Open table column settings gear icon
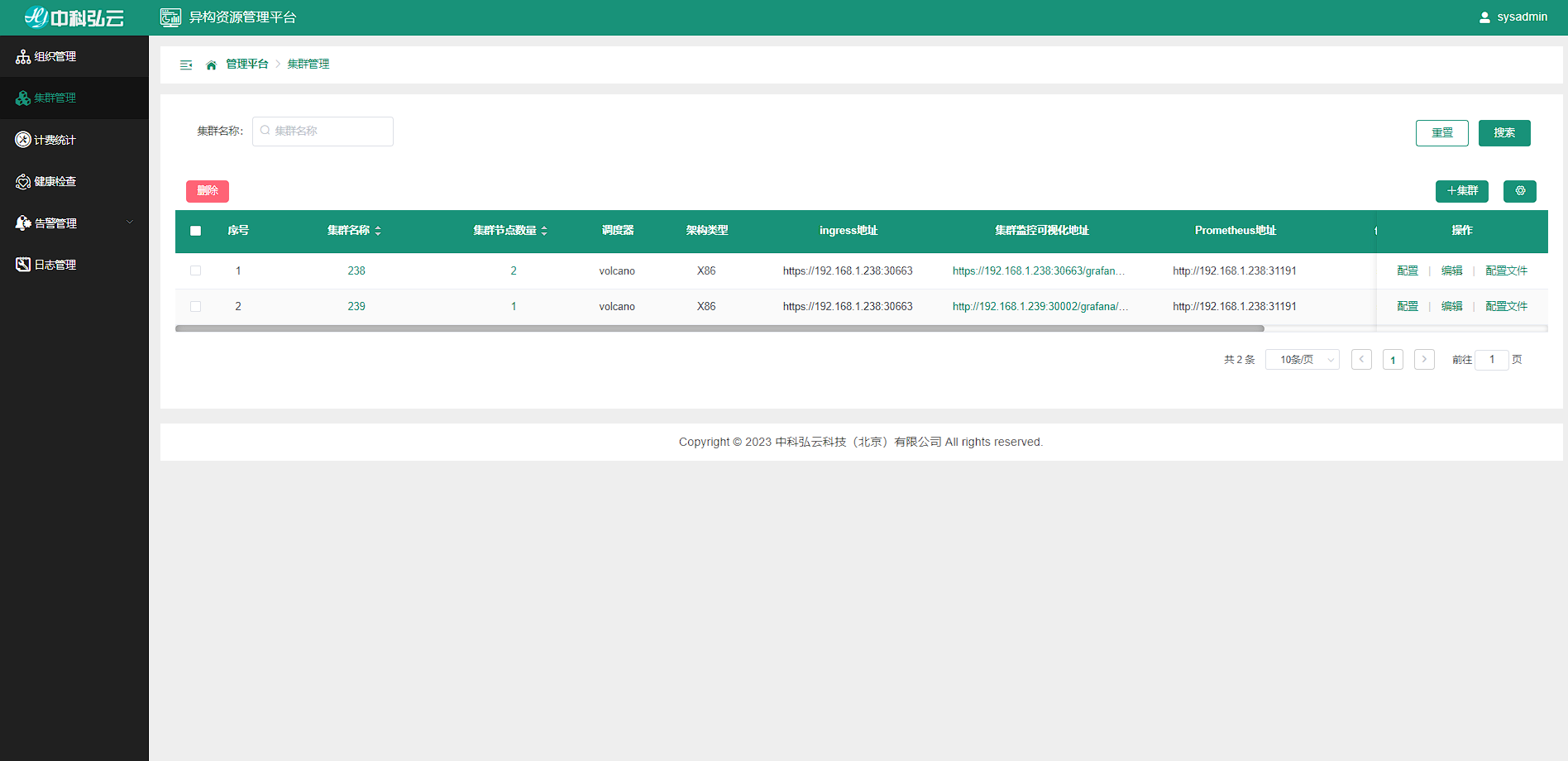The height and width of the screenshot is (761, 1568). (x=1519, y=191)
